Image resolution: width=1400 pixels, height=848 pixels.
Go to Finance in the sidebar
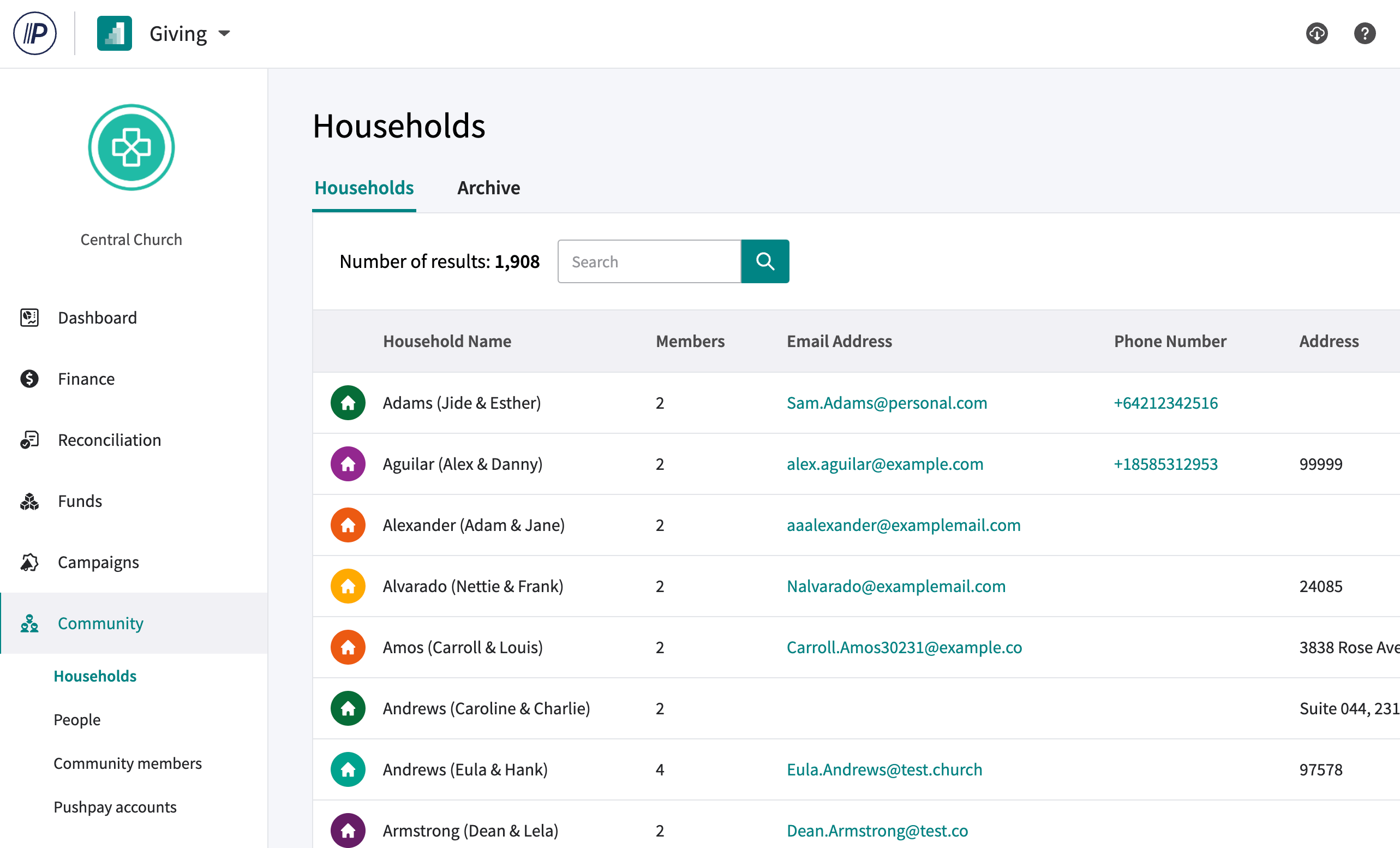(x=86, y=379)
